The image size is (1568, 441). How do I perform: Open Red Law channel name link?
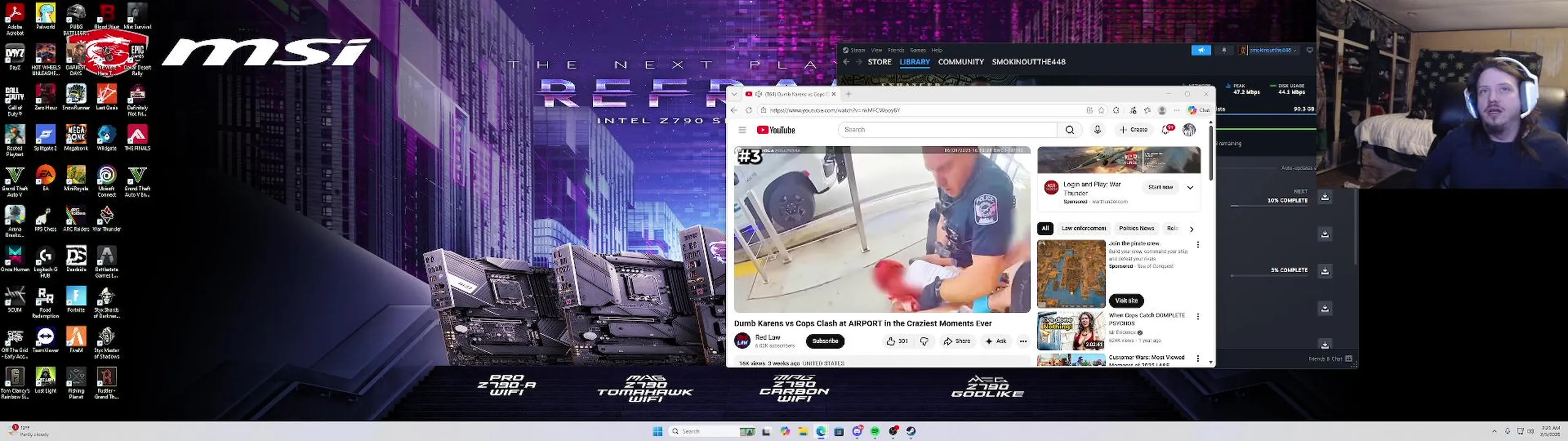point(767,337)
